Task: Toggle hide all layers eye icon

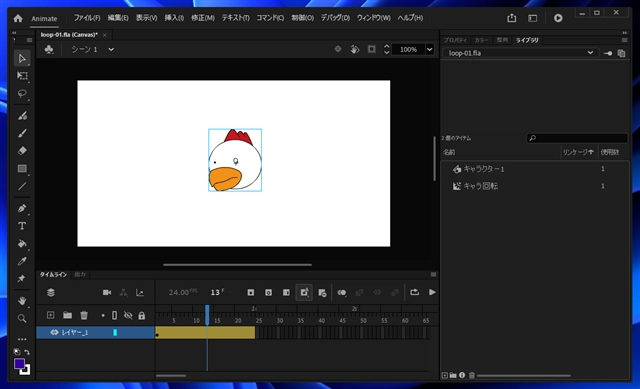Action: click(128, 316)
